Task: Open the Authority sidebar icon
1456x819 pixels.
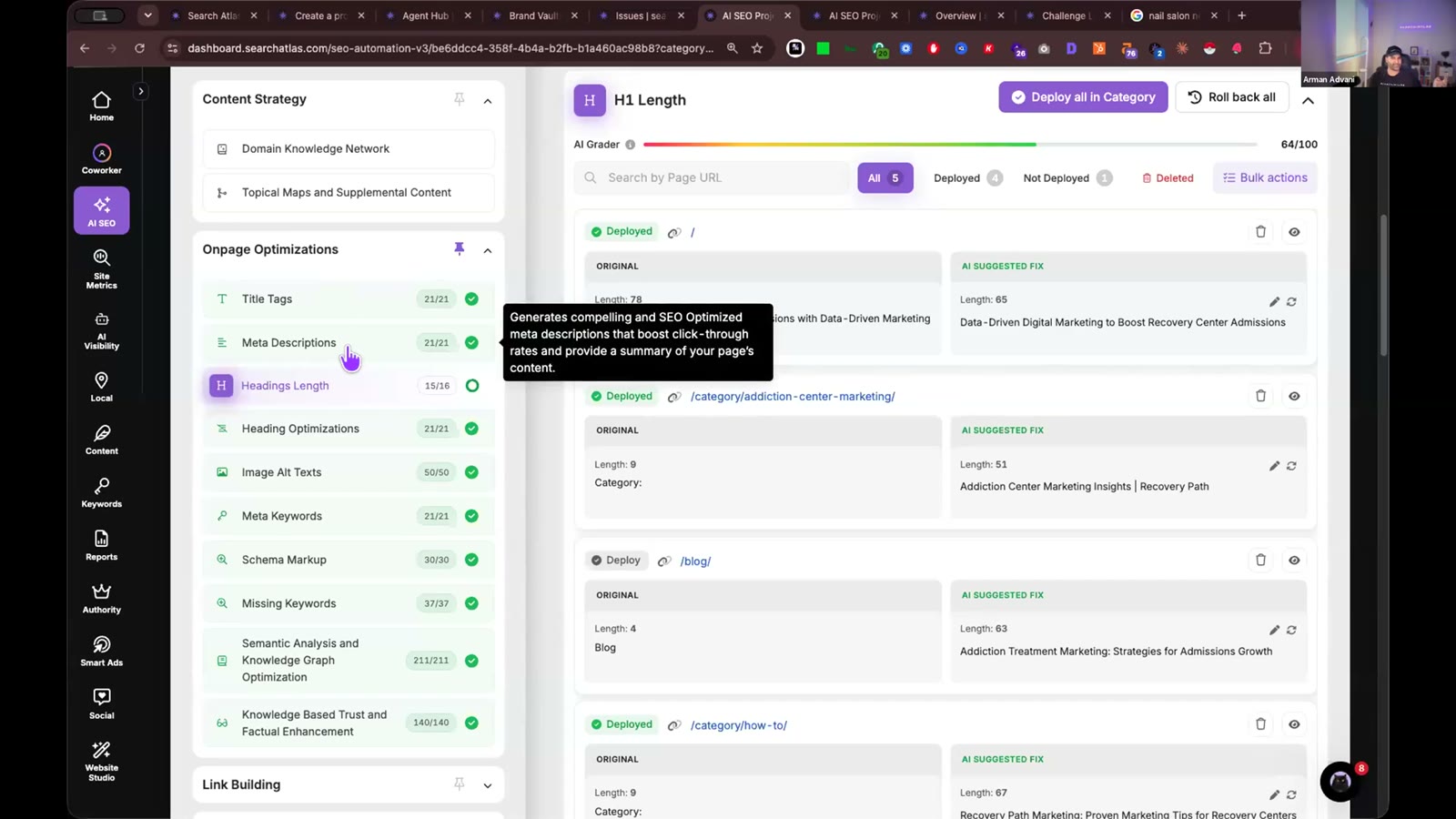Action: (101, 598)
